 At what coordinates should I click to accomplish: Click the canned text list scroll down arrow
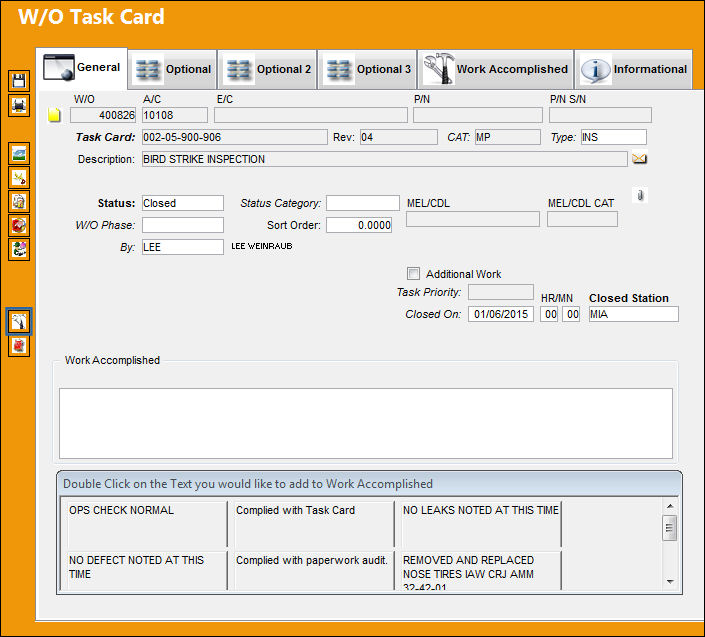[670, 581]
